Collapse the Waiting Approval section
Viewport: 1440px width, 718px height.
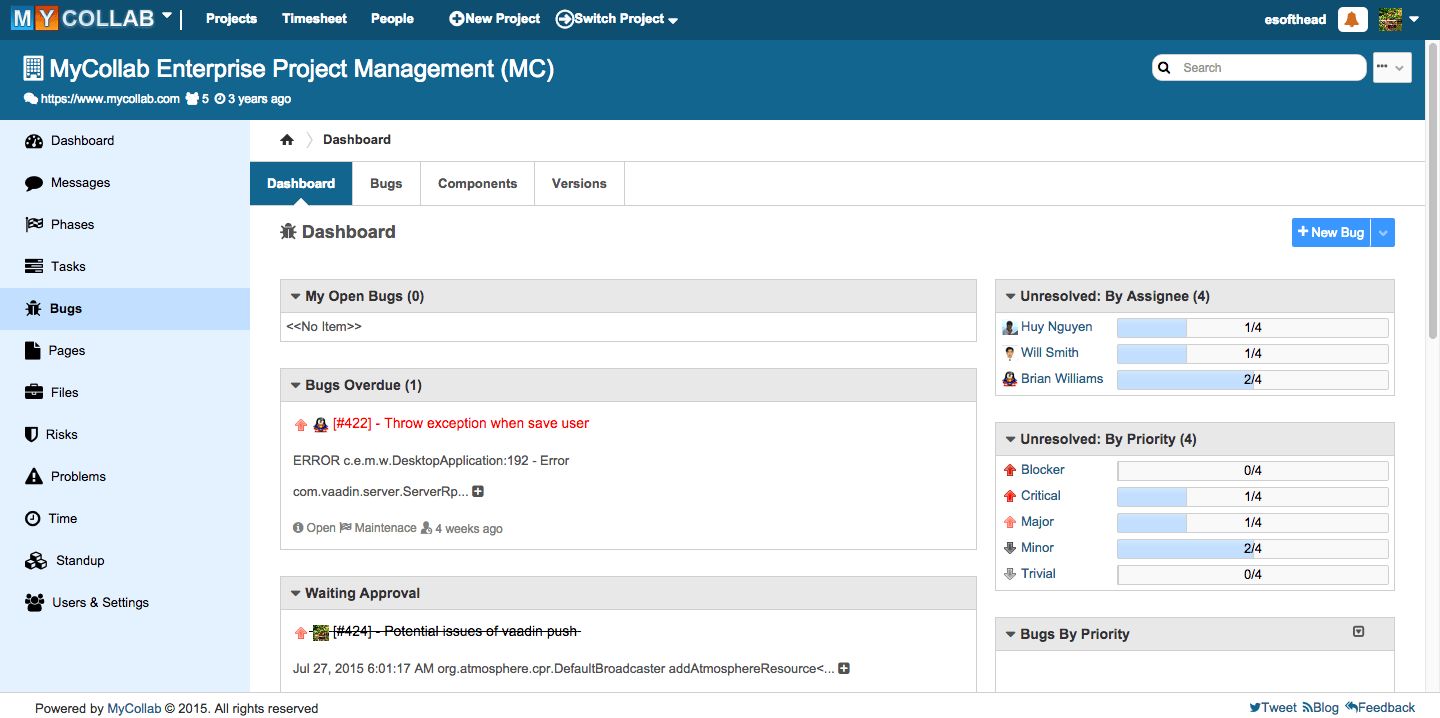point(294,592)
